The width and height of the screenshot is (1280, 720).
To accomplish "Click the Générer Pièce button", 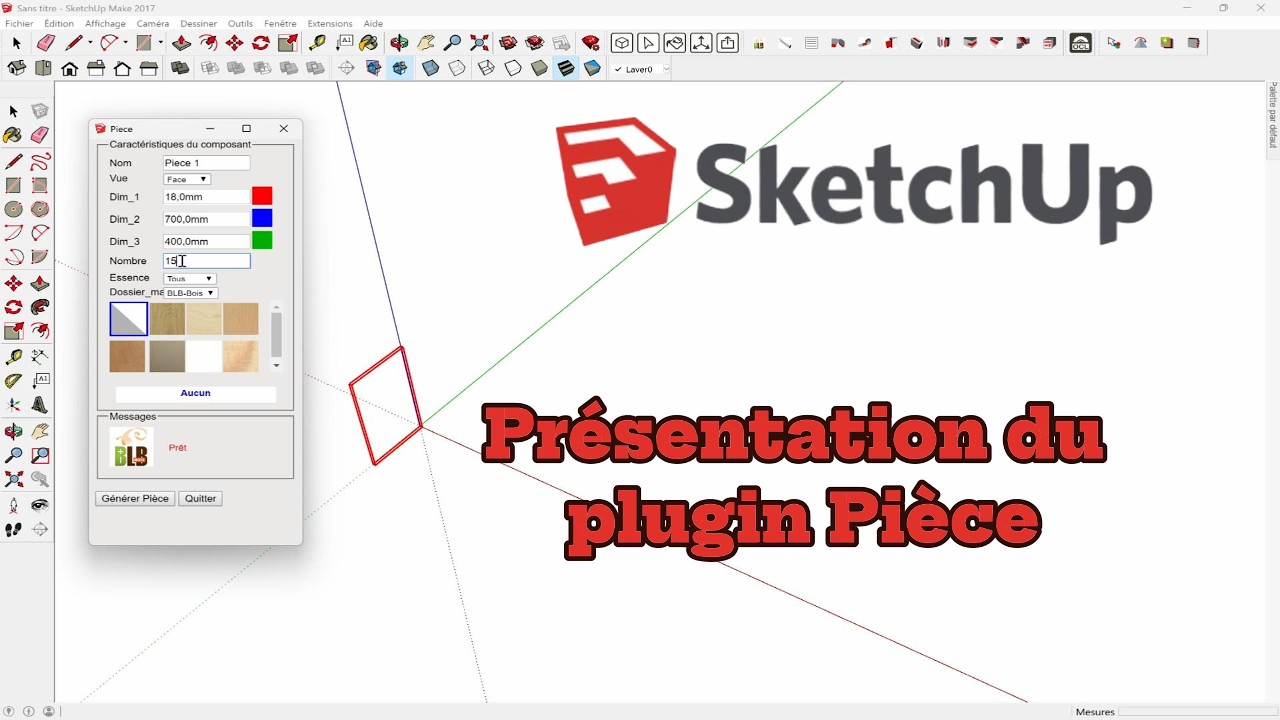I will click(135, 498).
